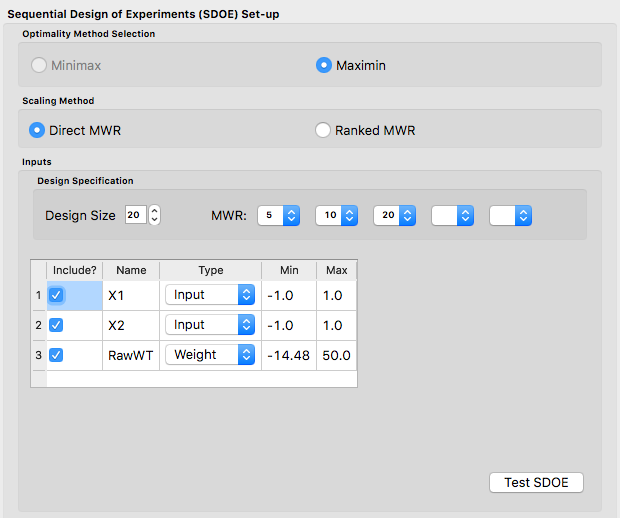
Task: Open the first MWR dropdown showing 5
Action: [278, 215]
